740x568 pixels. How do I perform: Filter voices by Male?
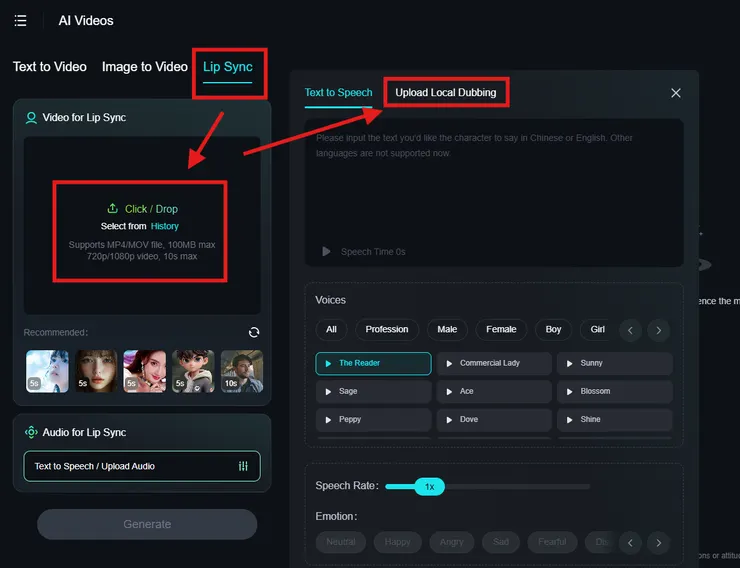pos(447,329)
